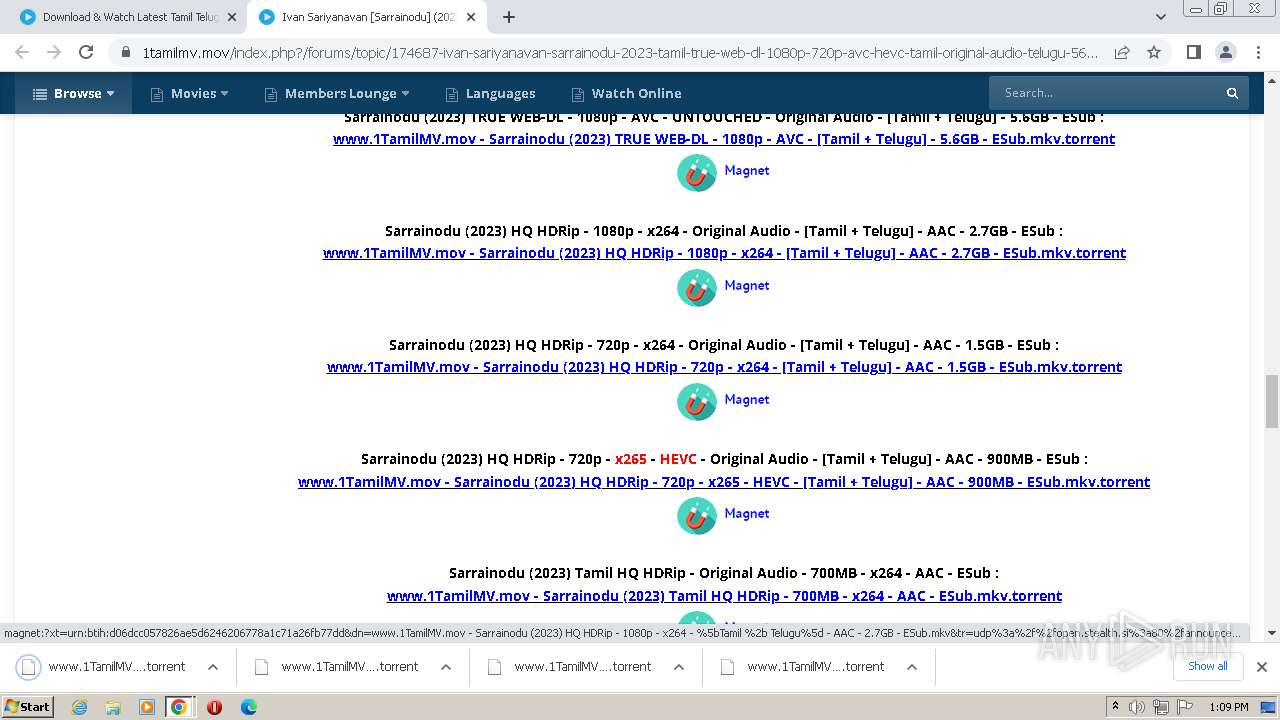
Task: Close the Ivan Sariyanavan tab
Action: coord(471,17)
